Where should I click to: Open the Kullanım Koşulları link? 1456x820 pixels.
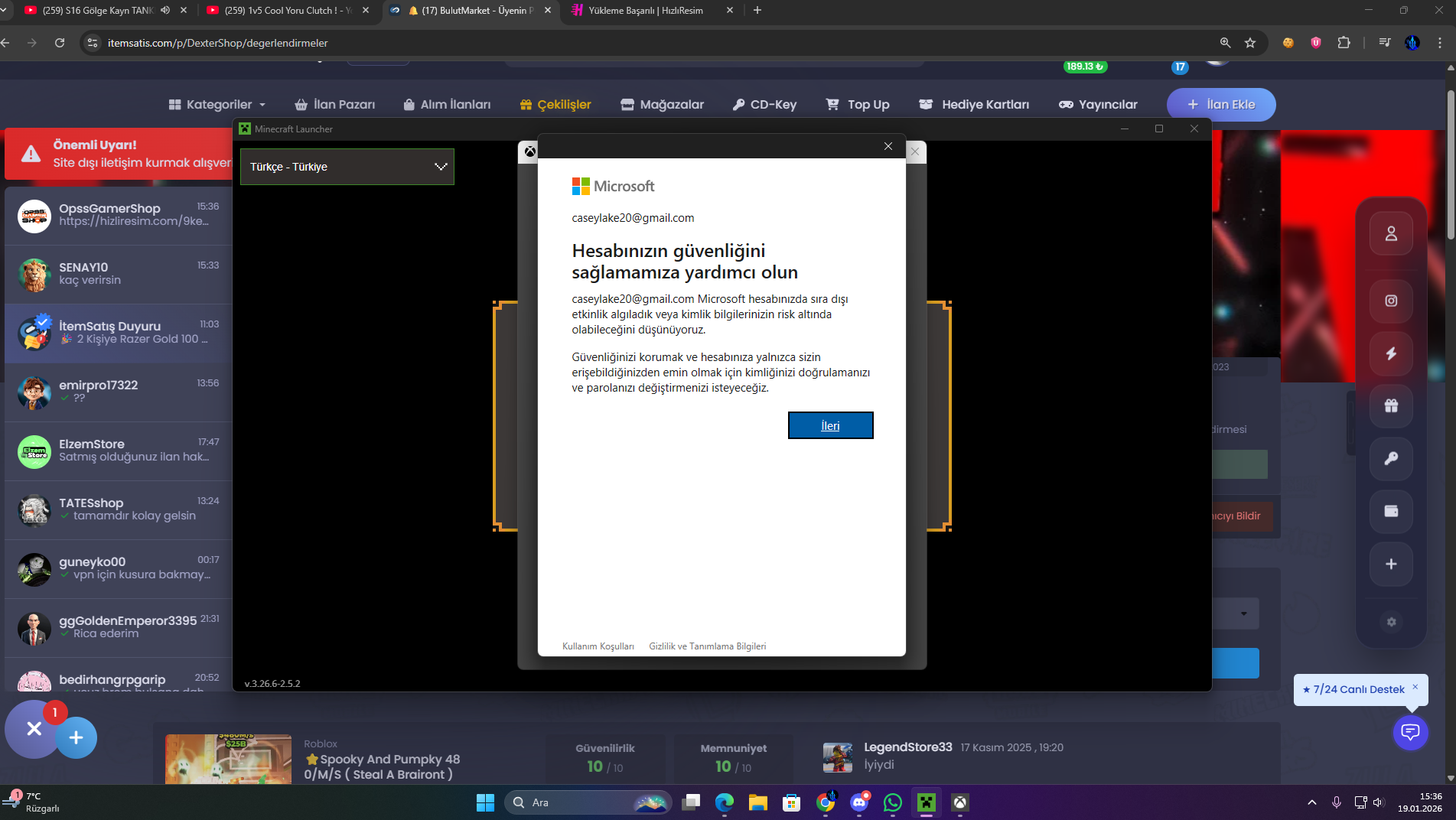click(598, 646)
